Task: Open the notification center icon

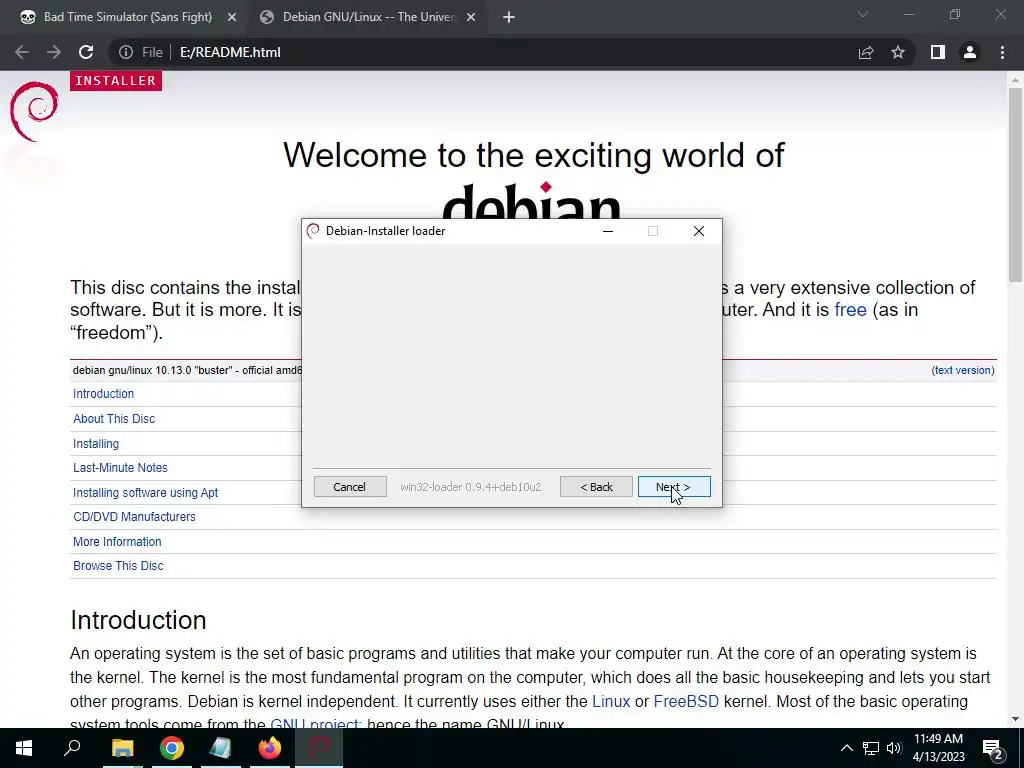Action: pyautogui.click(x=992, y=748)
